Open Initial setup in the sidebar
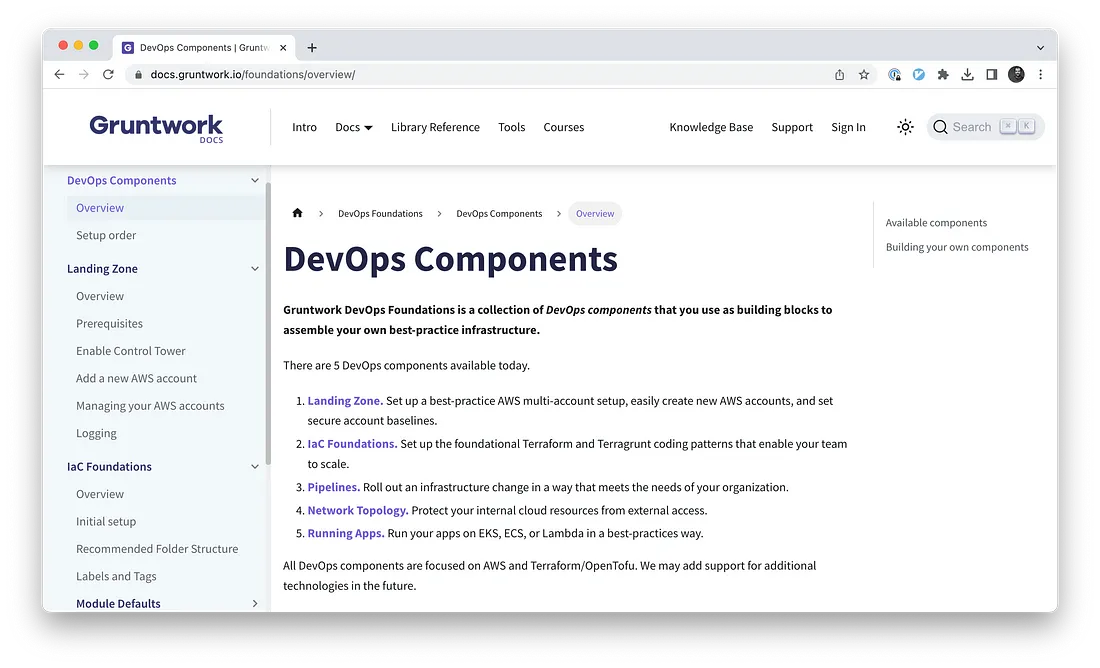 click(x=106, y=521)
